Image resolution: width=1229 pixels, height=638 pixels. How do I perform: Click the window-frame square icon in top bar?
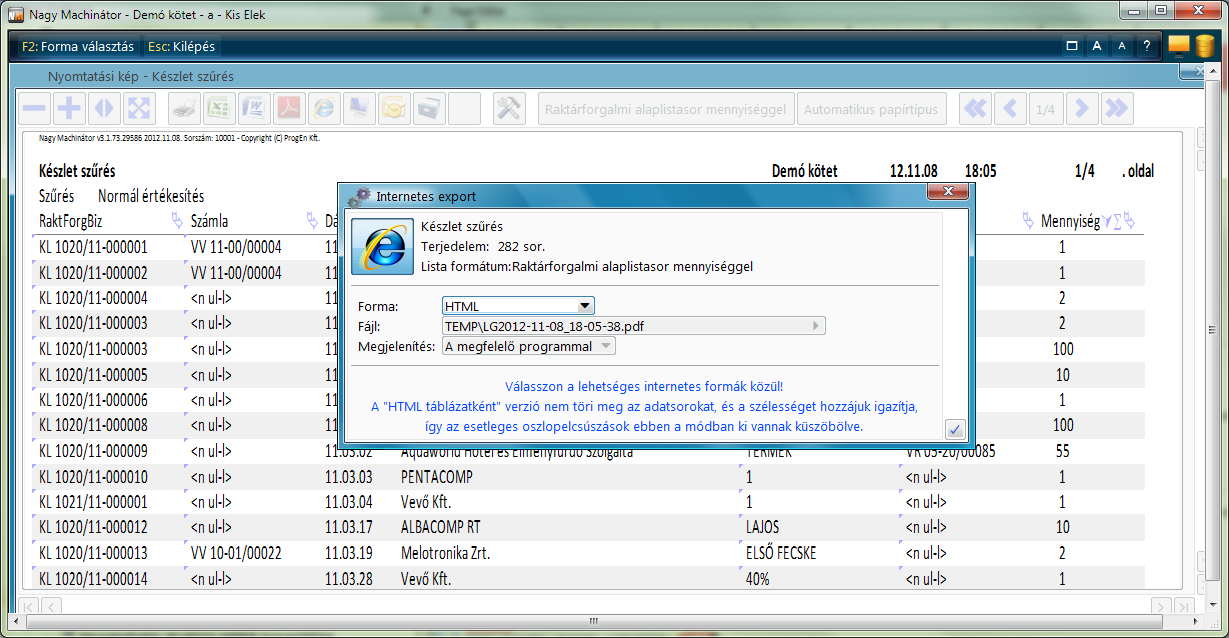tap(1072, 46)
